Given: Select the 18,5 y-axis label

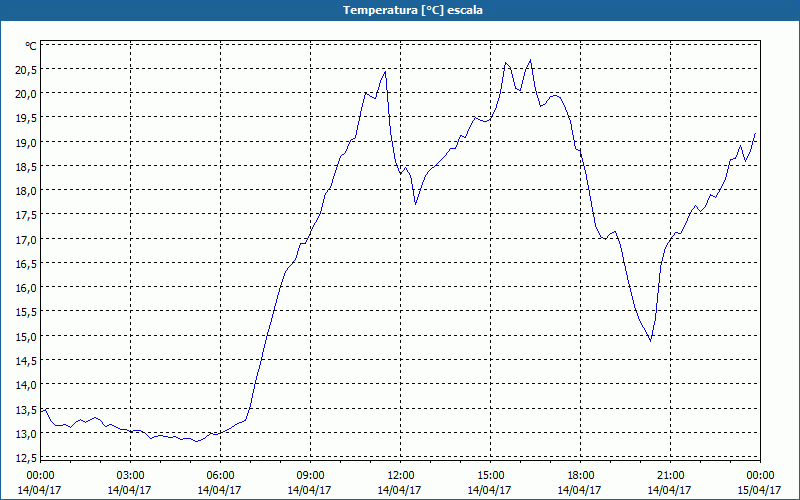Looking at the screenshot, I should (x=26, y=167).
